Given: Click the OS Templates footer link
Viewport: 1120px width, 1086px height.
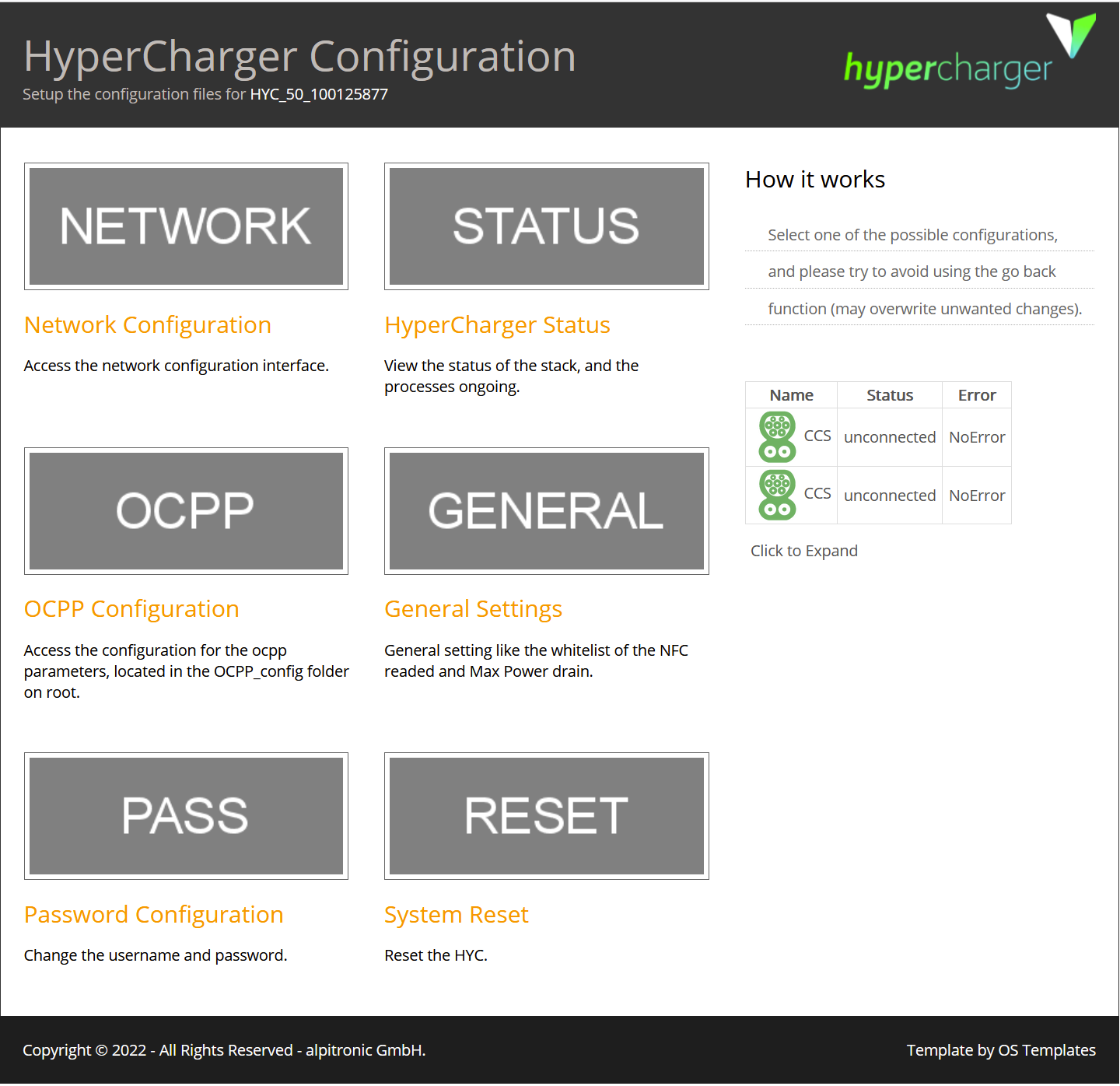Looking at the screenshot, I should 1046,1050.
